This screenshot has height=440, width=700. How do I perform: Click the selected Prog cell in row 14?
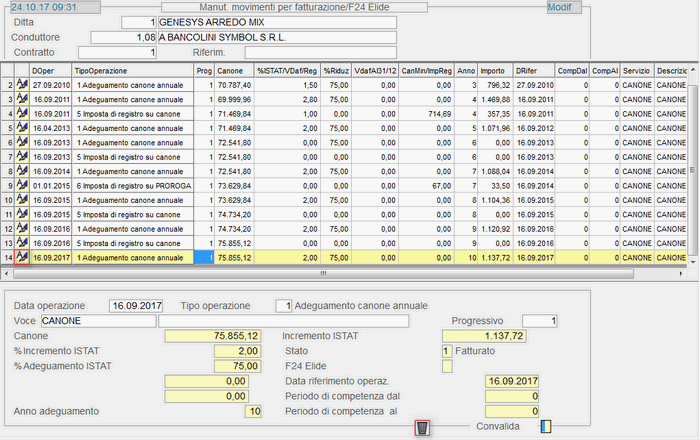point(204,257)
